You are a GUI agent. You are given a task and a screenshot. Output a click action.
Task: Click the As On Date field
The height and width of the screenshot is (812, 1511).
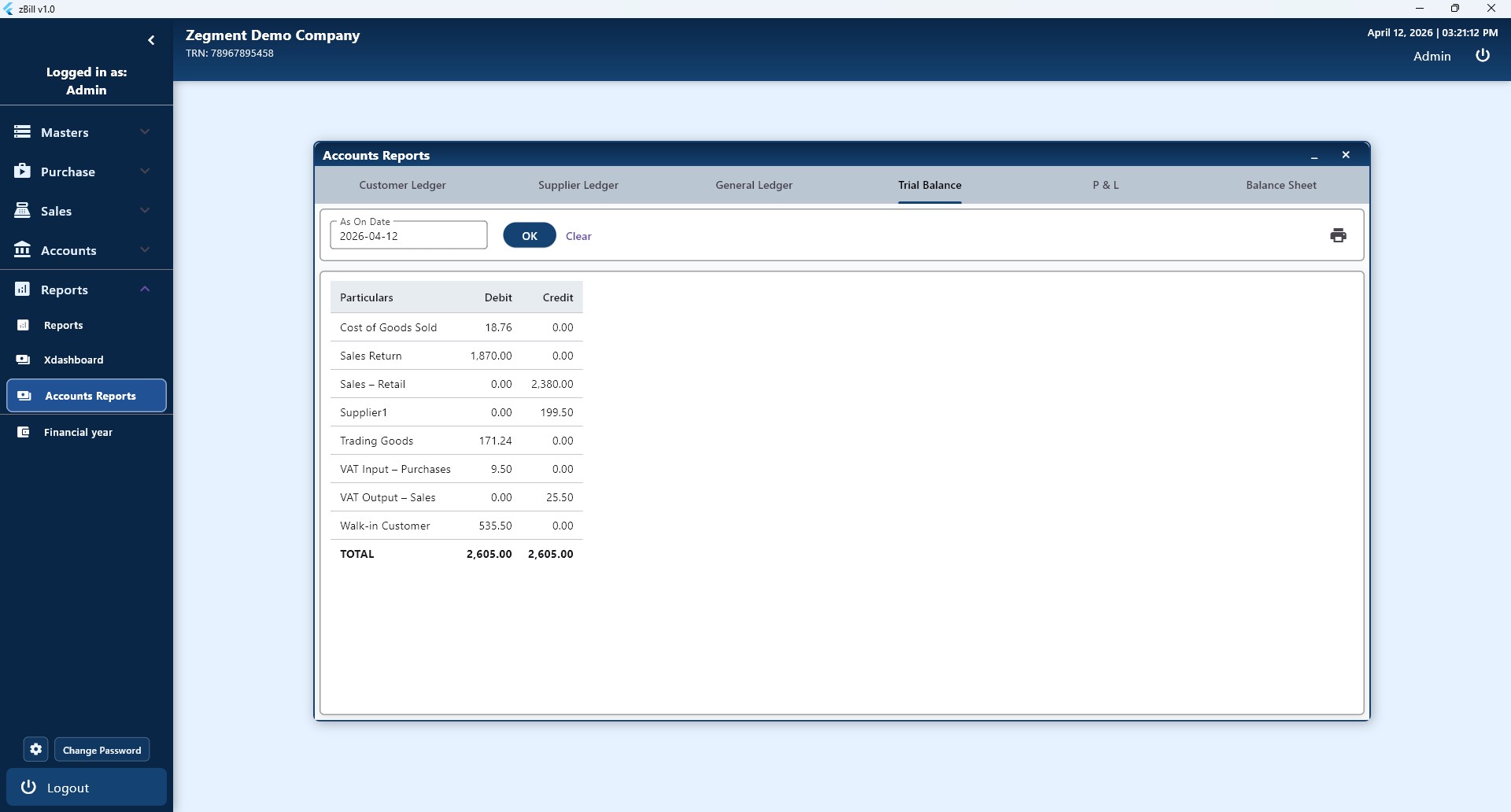408,236
